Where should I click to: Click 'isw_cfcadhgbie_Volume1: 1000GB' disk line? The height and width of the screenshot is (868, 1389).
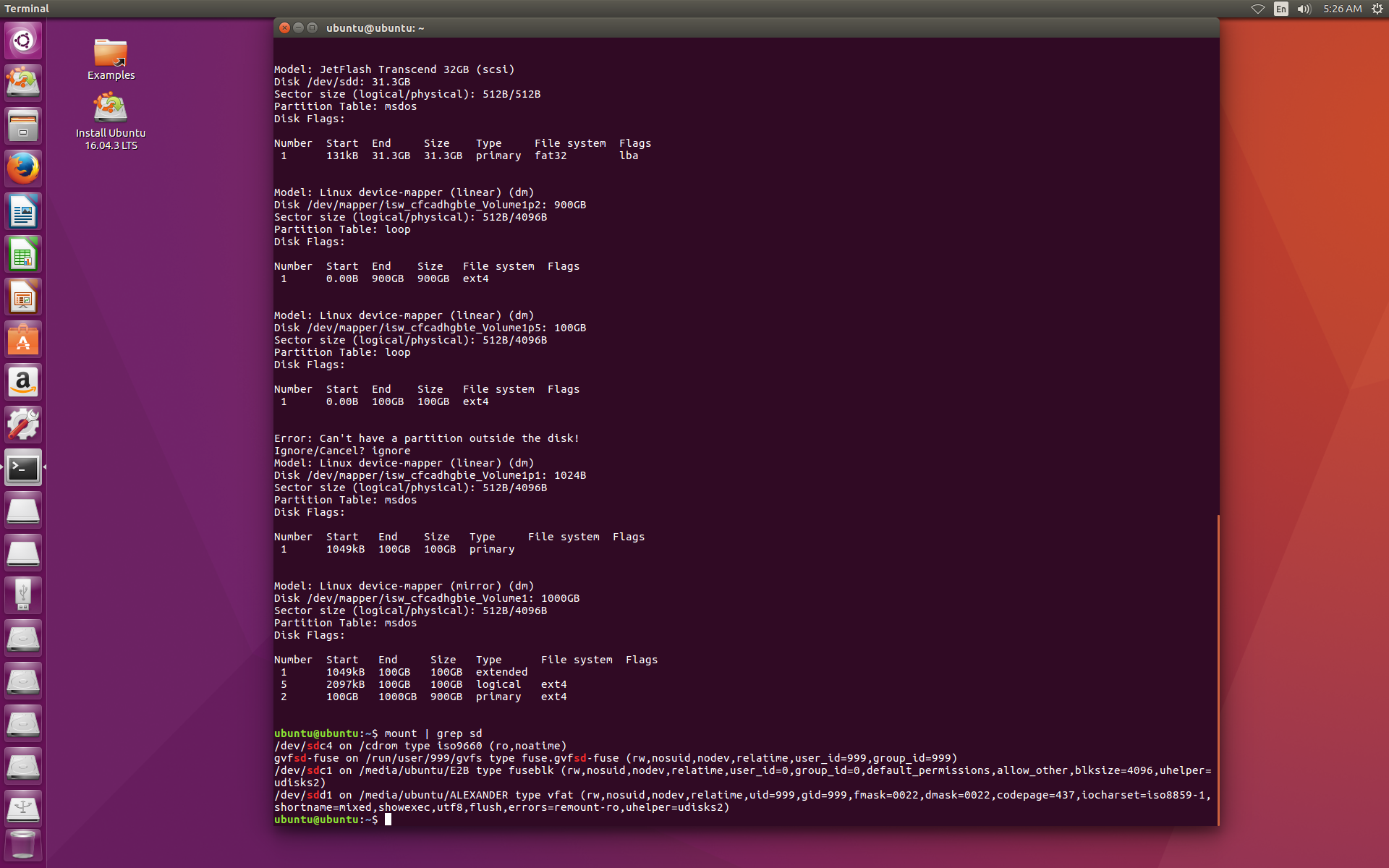(x=427, y=598)
